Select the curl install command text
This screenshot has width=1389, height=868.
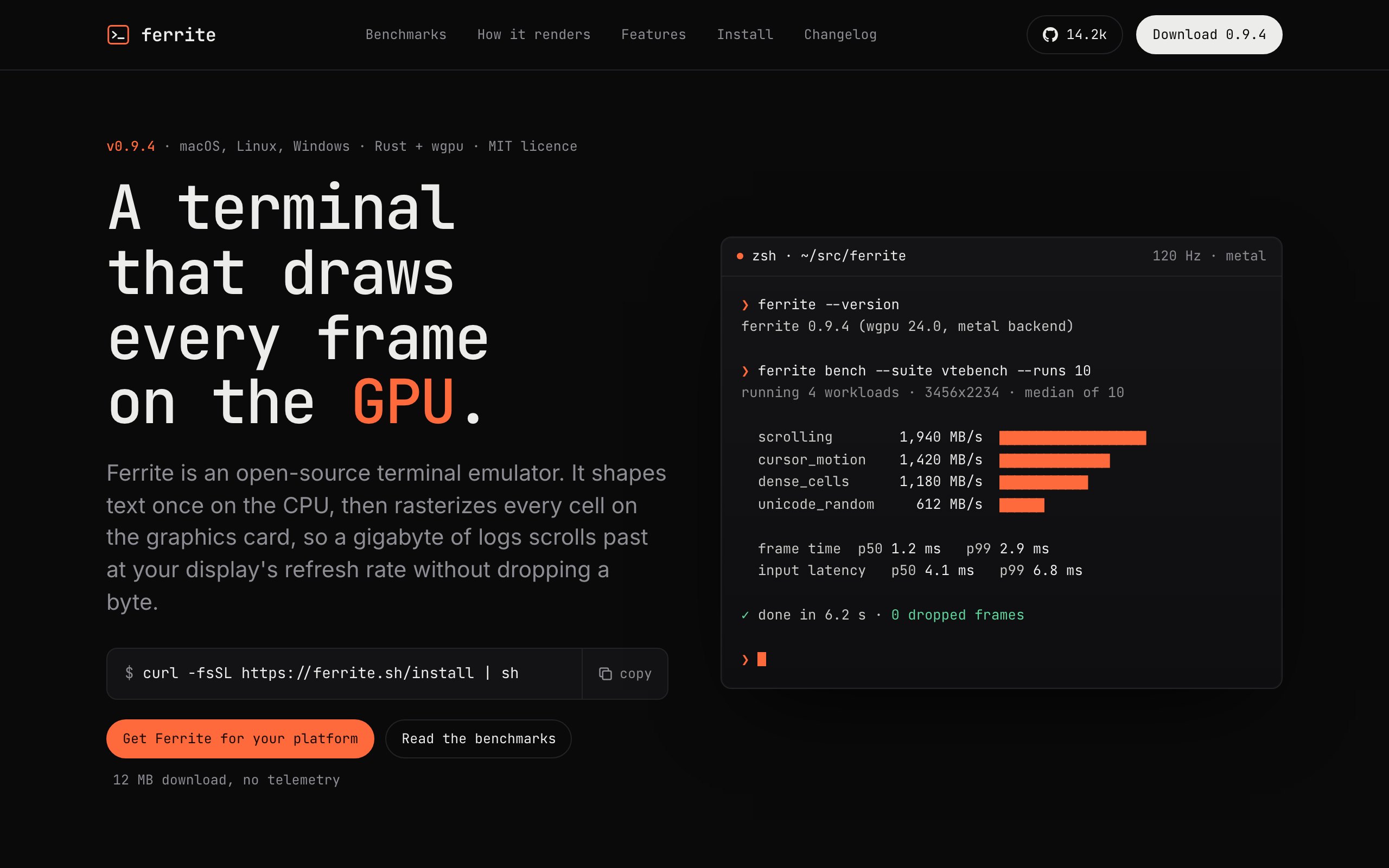click(330, 673)
